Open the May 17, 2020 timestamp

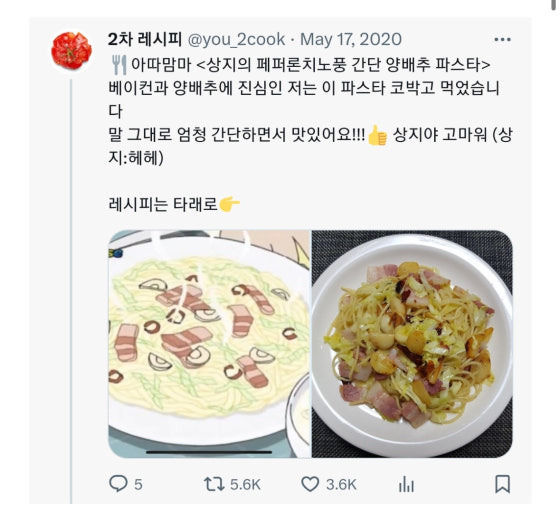pos(351,39)
